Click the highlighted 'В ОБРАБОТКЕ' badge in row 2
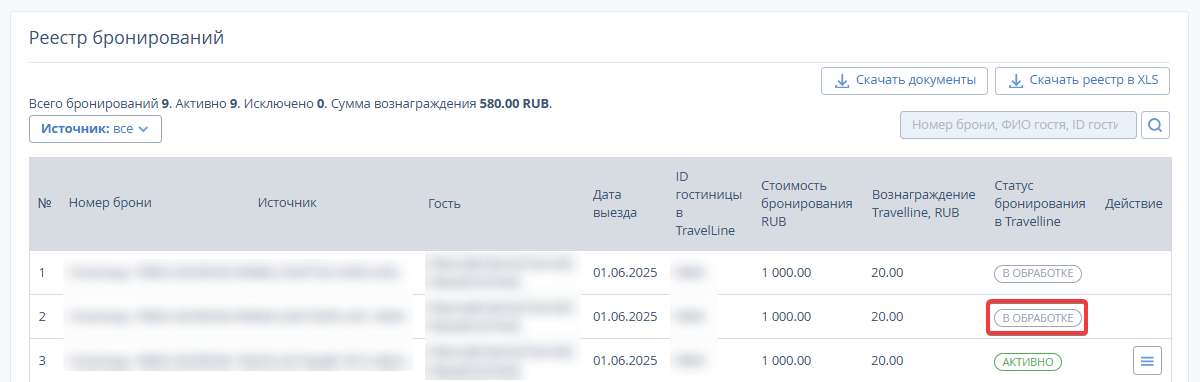Screen dimensions: 1200x382 [1038, 317]
